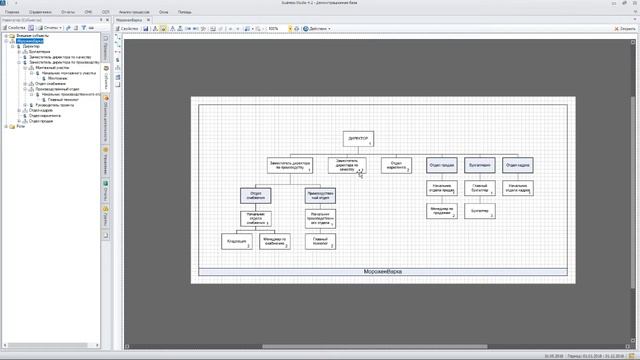Click the fit-to-page icon after zoom box

click(x=297, y=29)
